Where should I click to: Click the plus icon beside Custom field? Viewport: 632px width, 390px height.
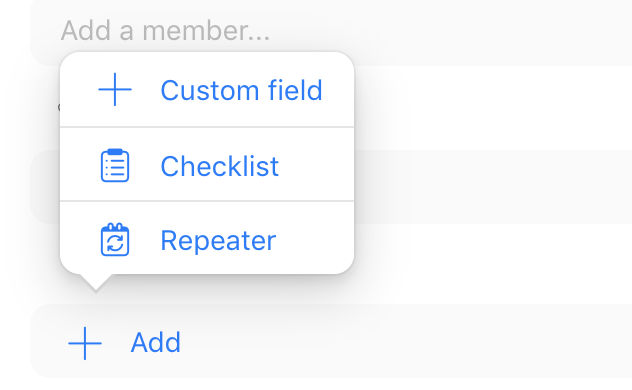tap(115, 89)
